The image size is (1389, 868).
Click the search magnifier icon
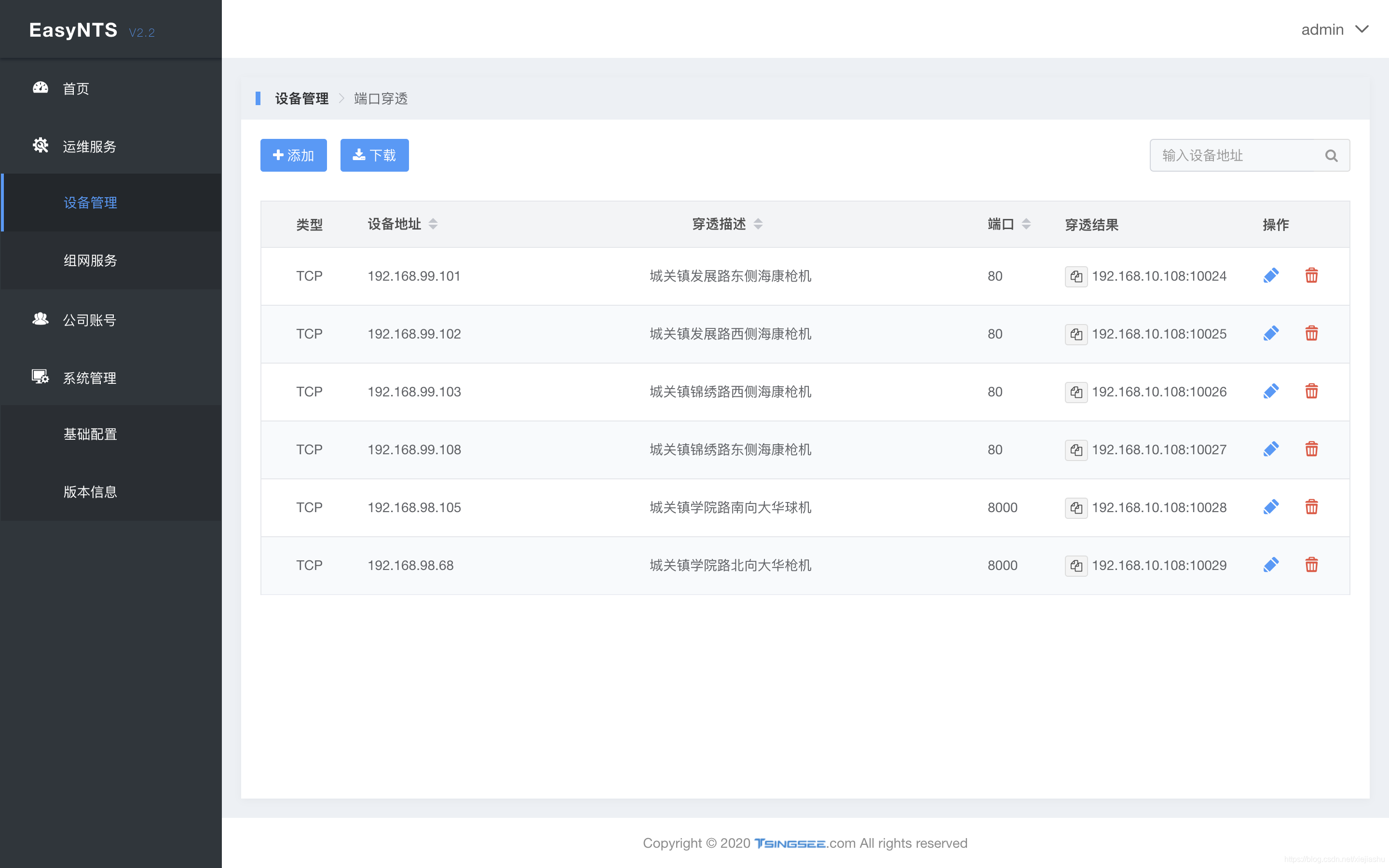point(1332,156)
